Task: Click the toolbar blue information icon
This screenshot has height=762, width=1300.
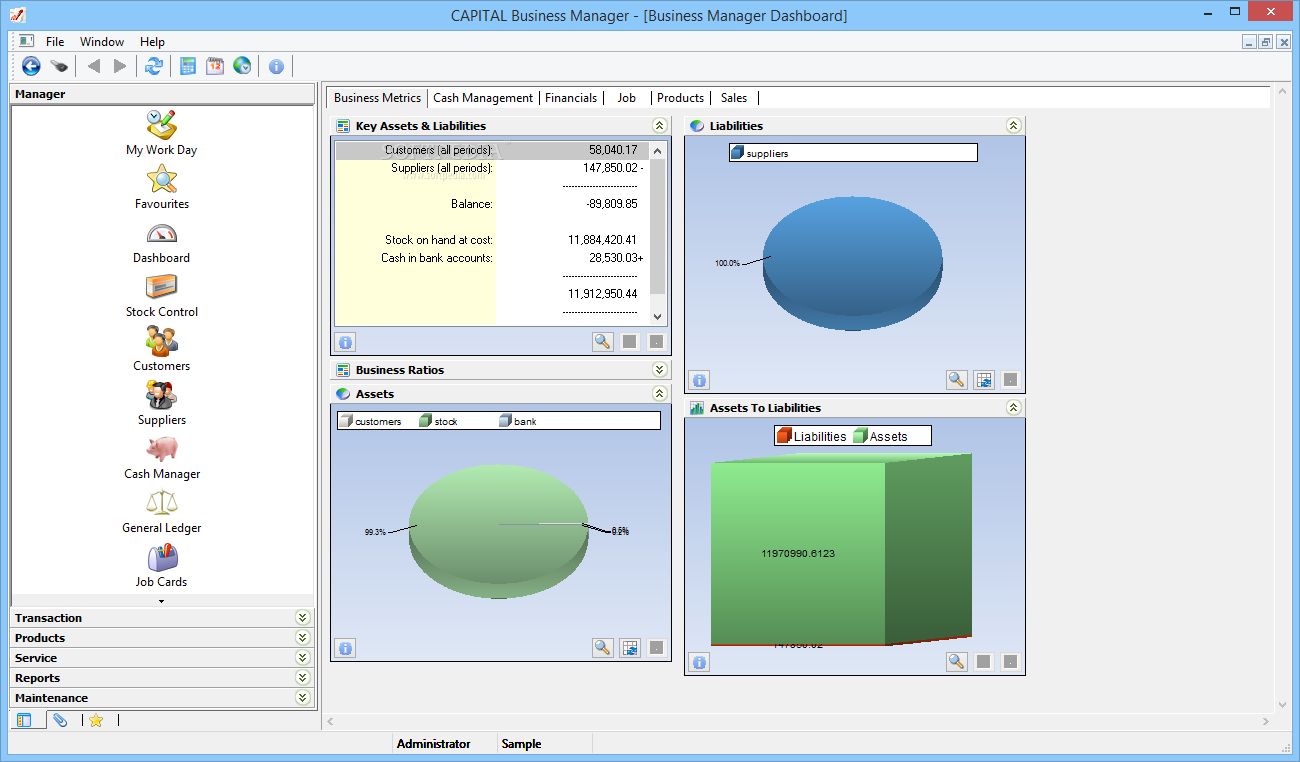Action: (276, 66)
